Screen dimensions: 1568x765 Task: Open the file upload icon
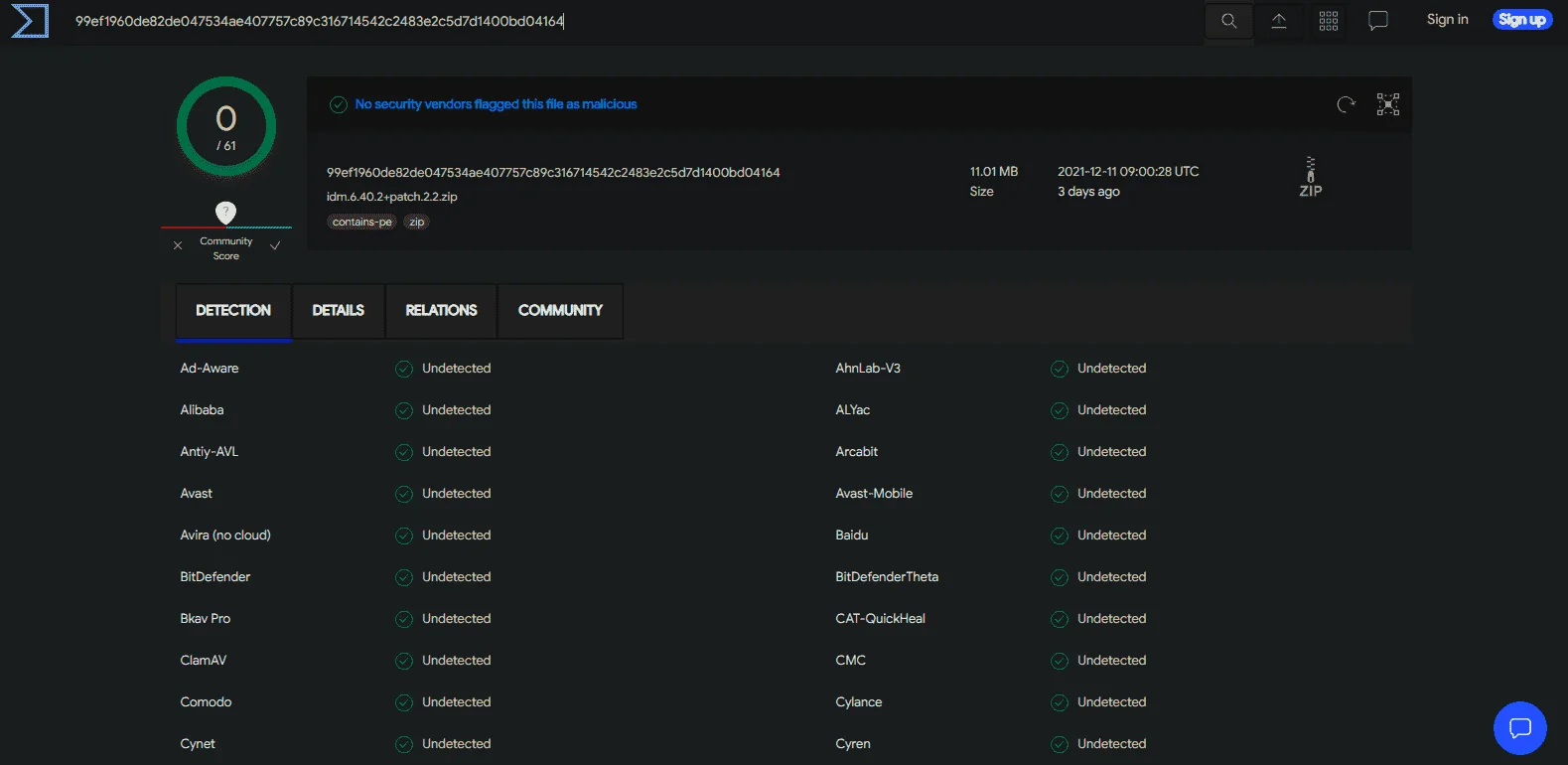coord(1279,21)
